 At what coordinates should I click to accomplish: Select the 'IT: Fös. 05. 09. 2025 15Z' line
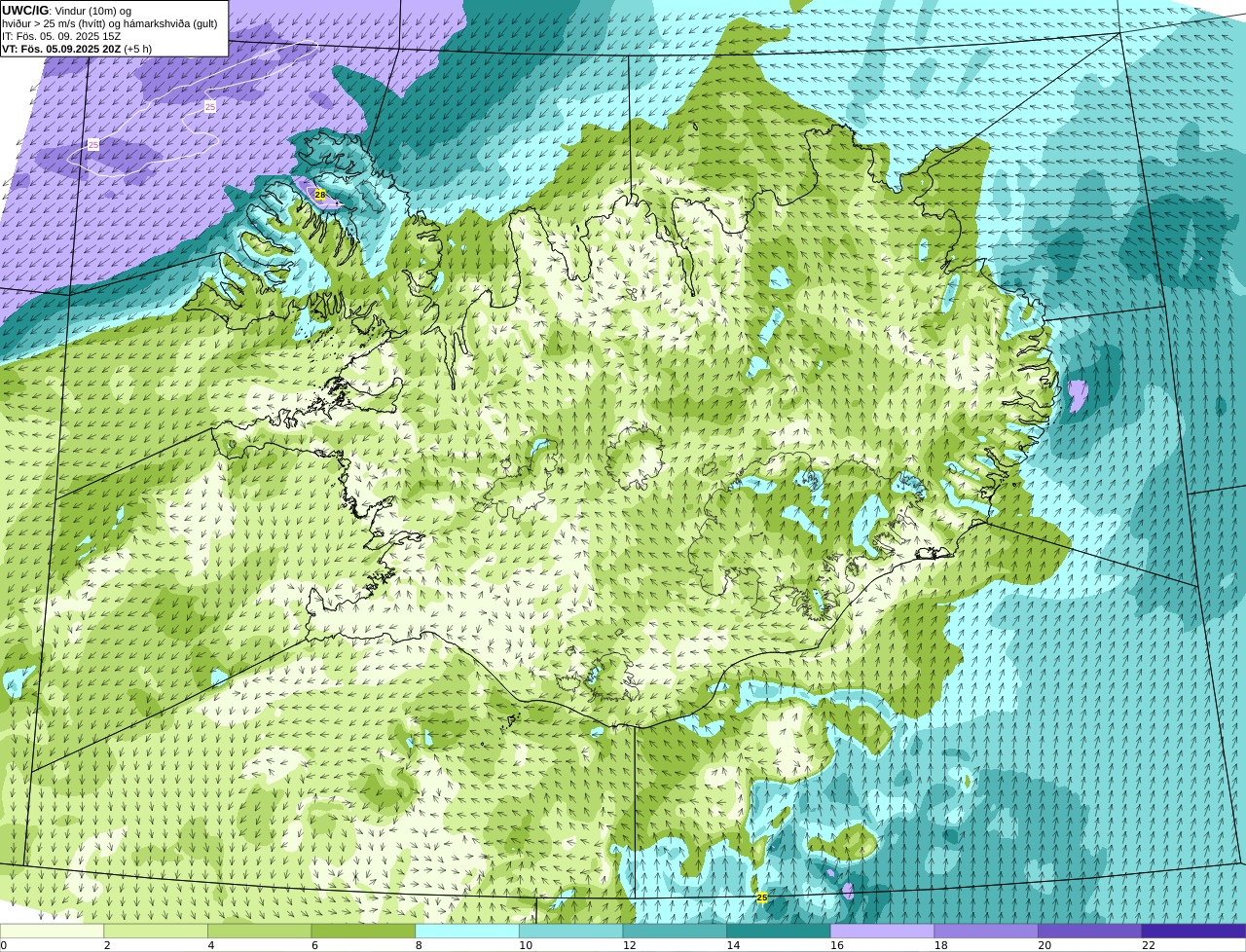(61, 36)
